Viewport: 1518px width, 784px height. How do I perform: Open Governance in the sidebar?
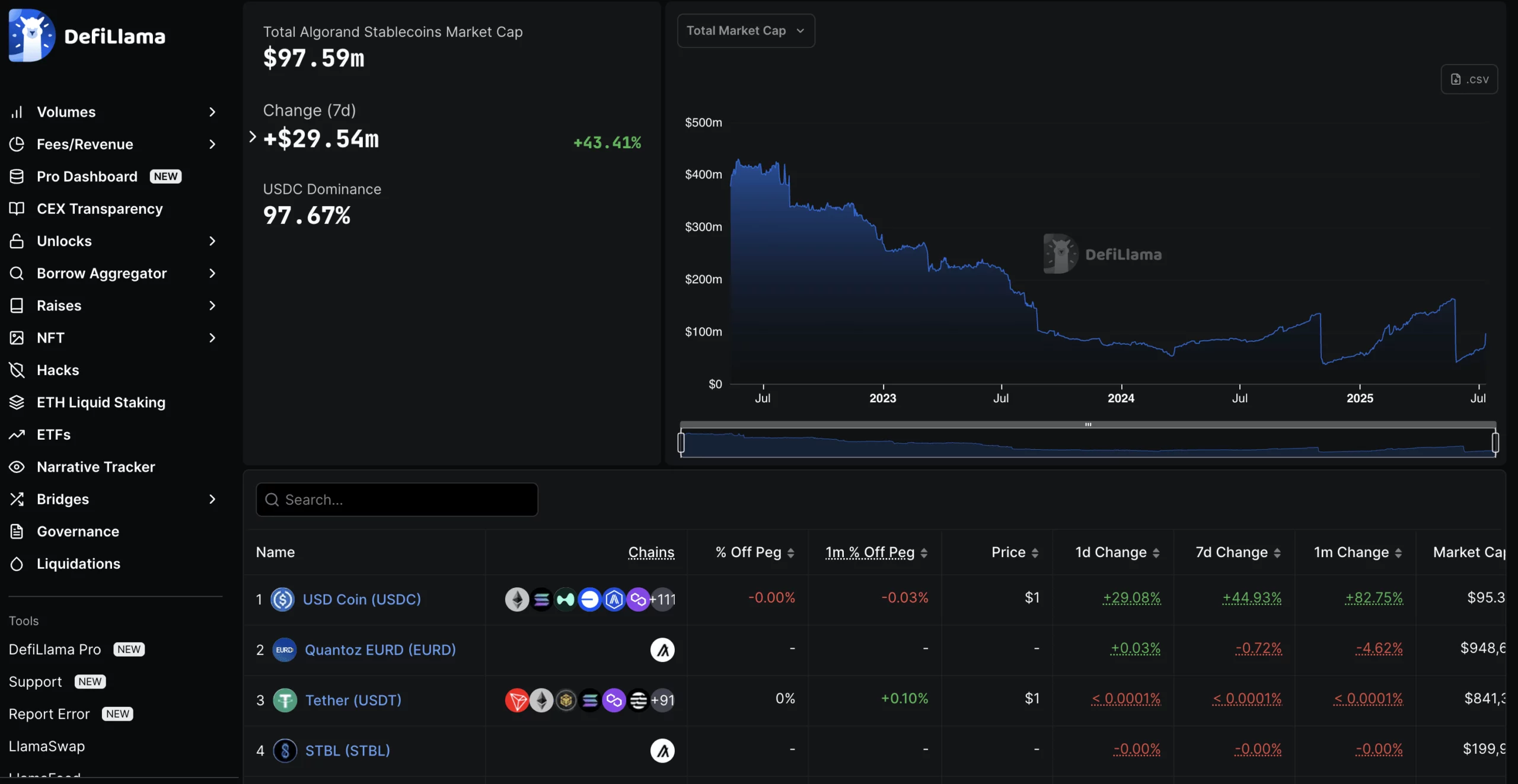[78, 532]
